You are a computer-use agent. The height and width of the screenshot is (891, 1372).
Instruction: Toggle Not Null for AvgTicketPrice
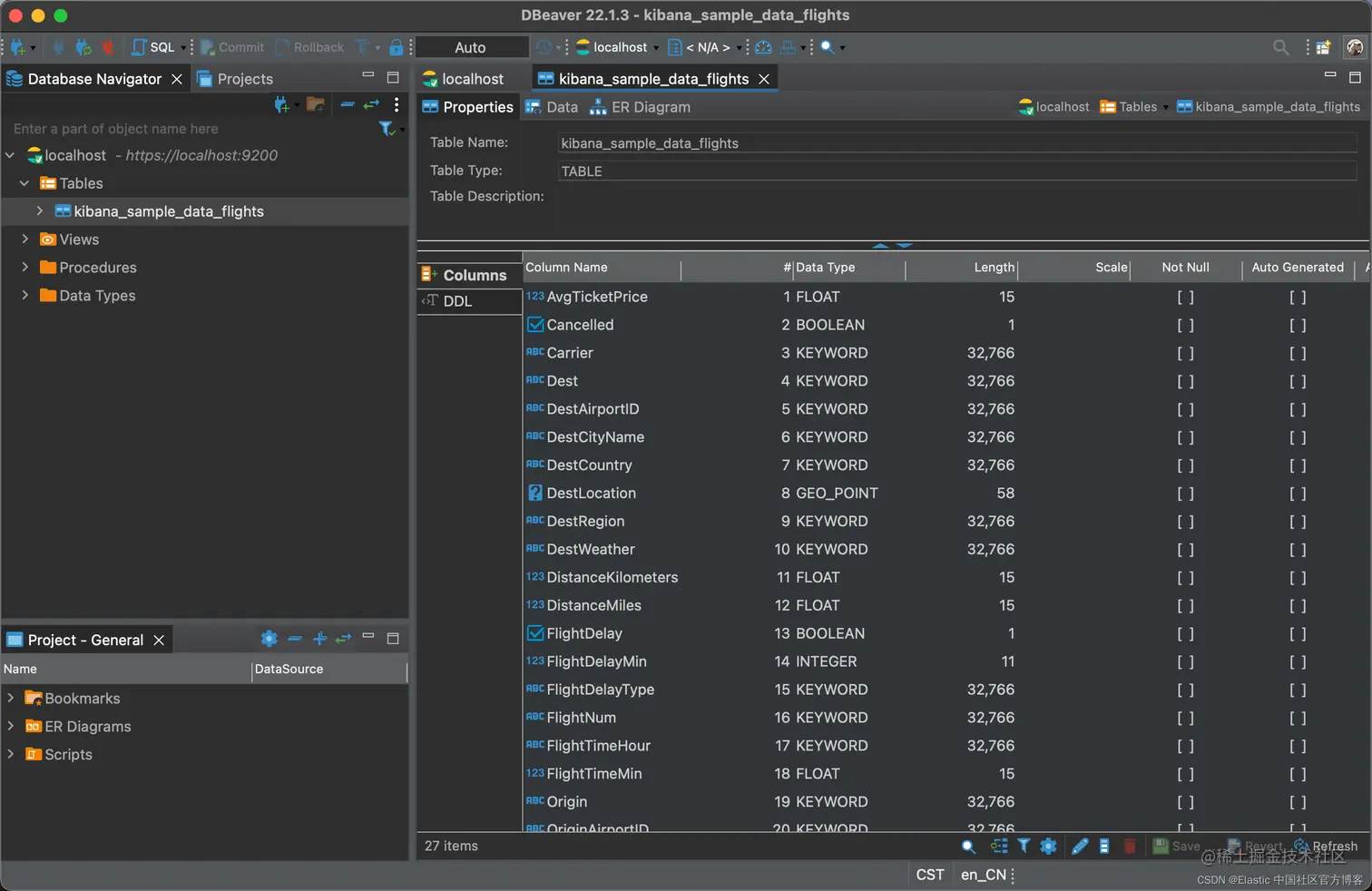click(x=1185, y=297)
